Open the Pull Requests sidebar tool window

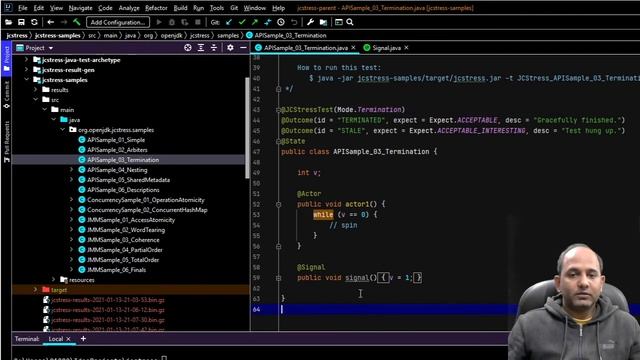[7, 141]
